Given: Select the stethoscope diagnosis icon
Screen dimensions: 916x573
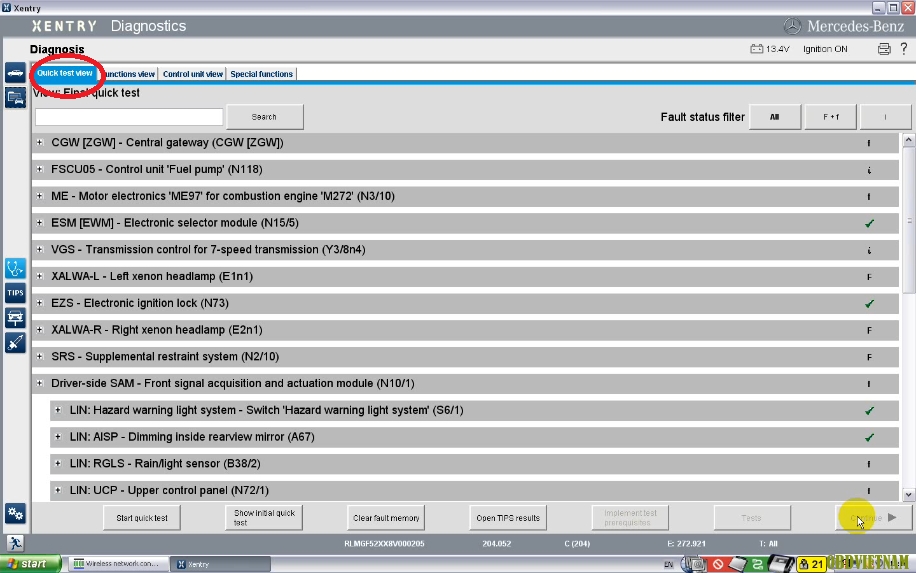Looking at the screenshot, I should click(x=15, y=268).
